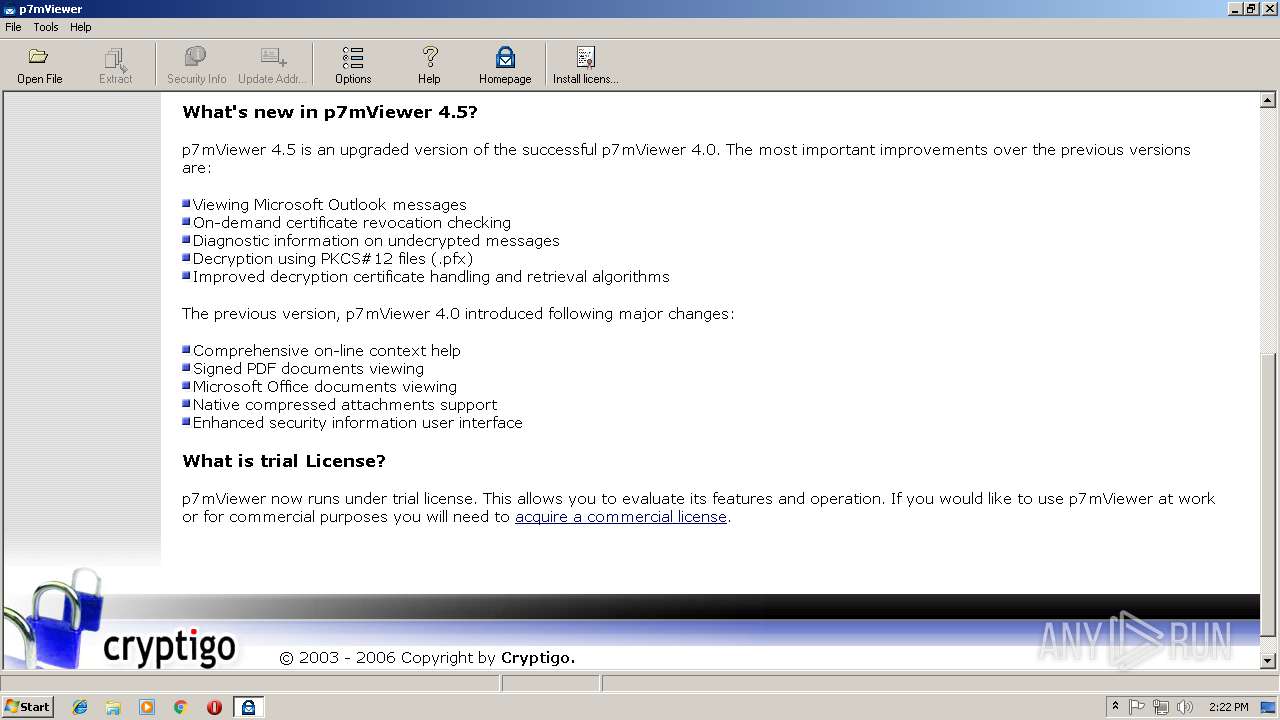Follow the acquire a commercial license link
The height and width of the screenshot is (720, 1280).
coord(621,517)
